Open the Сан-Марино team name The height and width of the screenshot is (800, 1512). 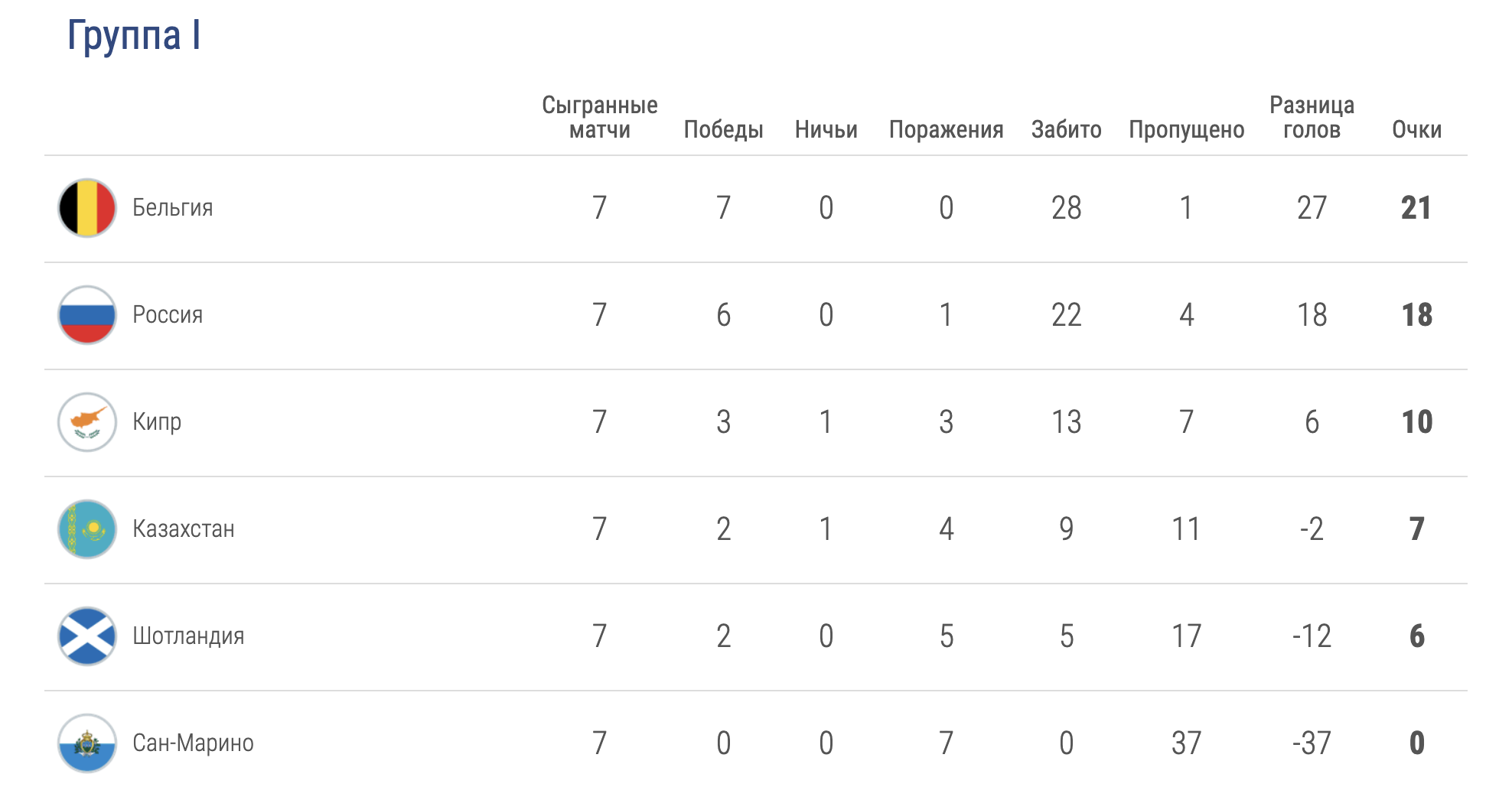193,743
